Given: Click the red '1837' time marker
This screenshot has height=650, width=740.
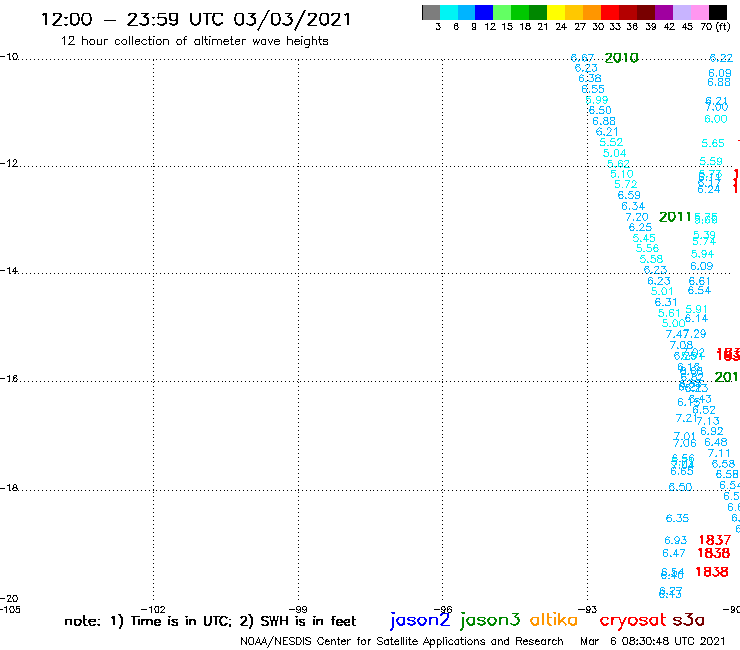Looking at the screenshot, I should [715, 540].
